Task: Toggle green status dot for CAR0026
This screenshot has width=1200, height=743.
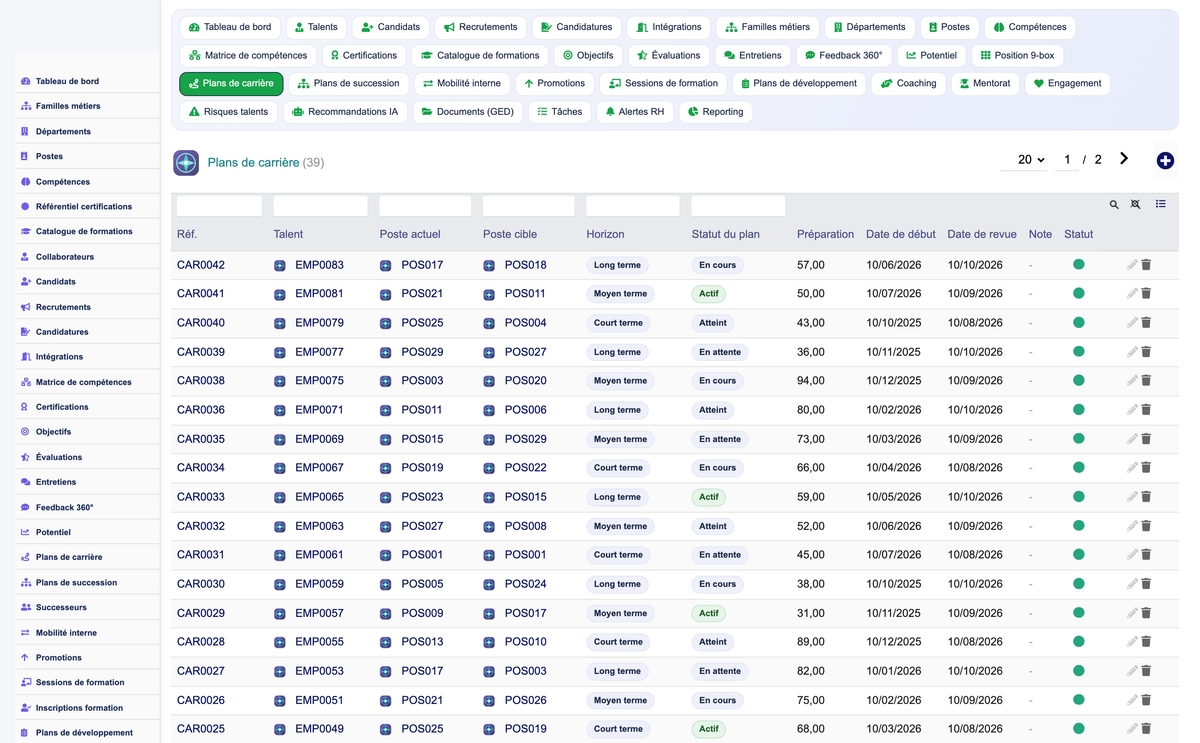Action: tap(1079, 700)
